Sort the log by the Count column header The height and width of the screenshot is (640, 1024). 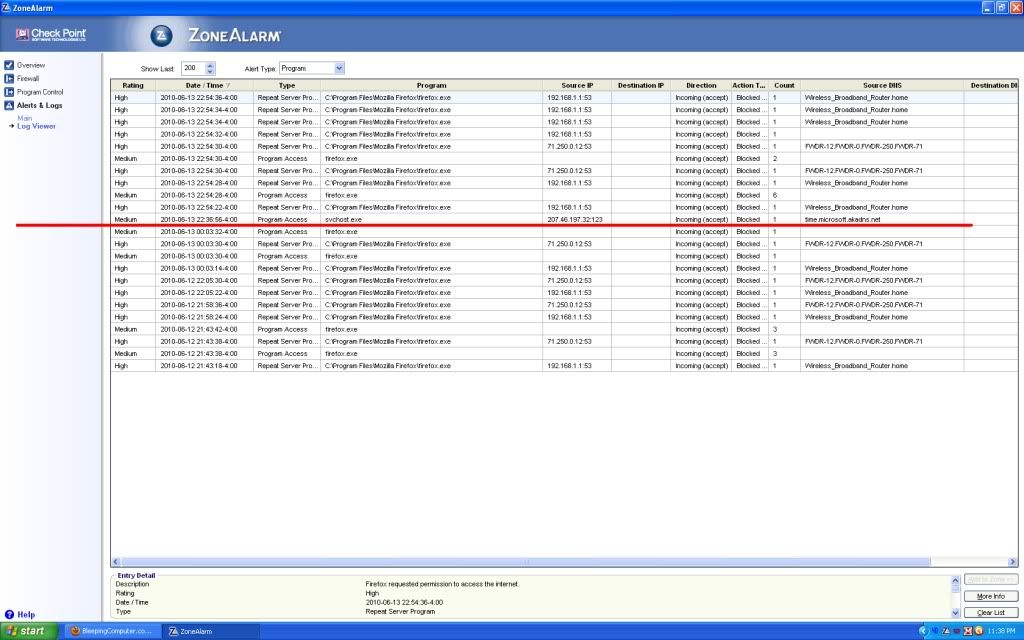pyautogui.click(x=784, y=85)
